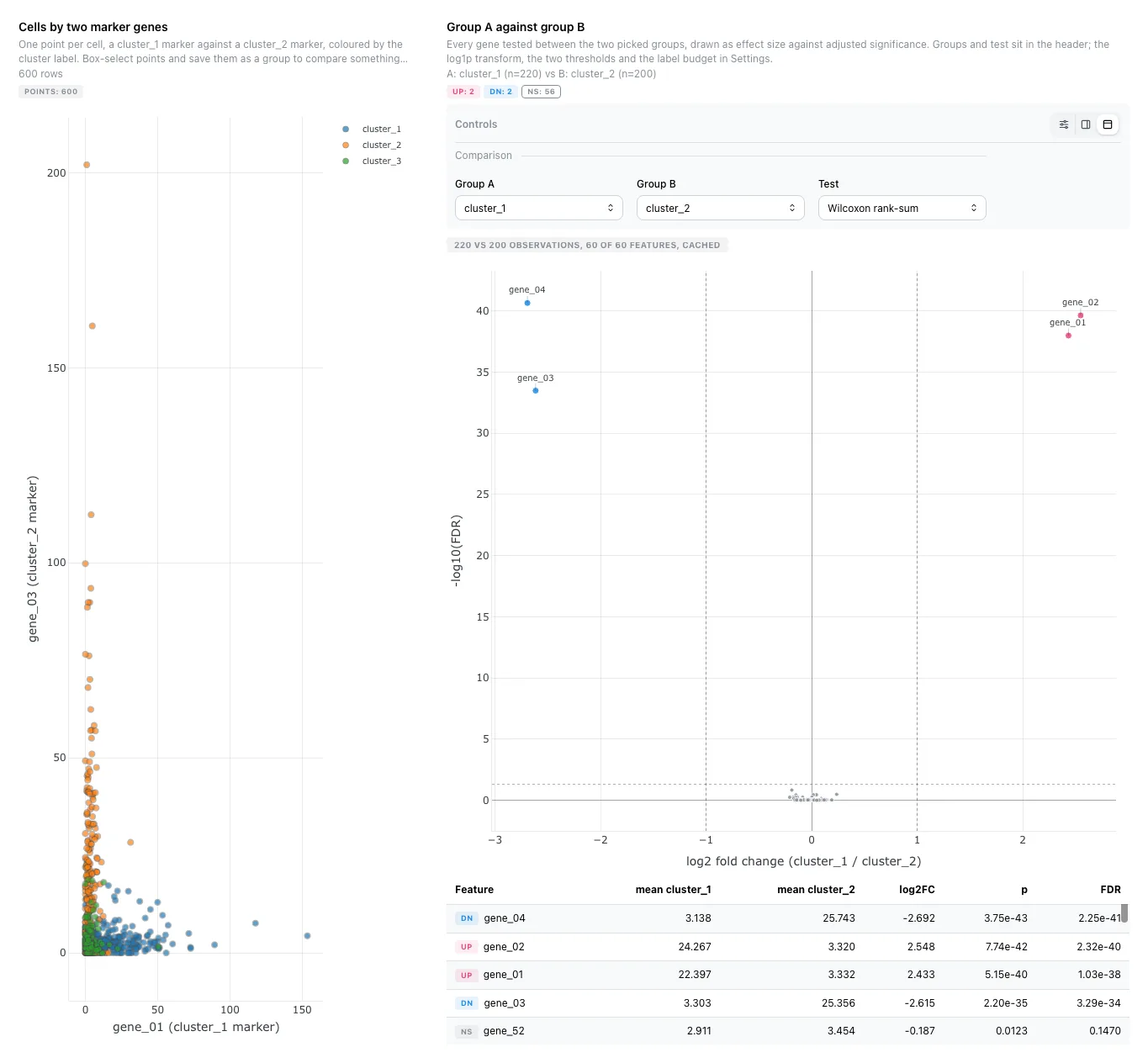Click the 24.267 mean cluster_1 cell
Screen dimensions: 1148x1063
[695, 947]
